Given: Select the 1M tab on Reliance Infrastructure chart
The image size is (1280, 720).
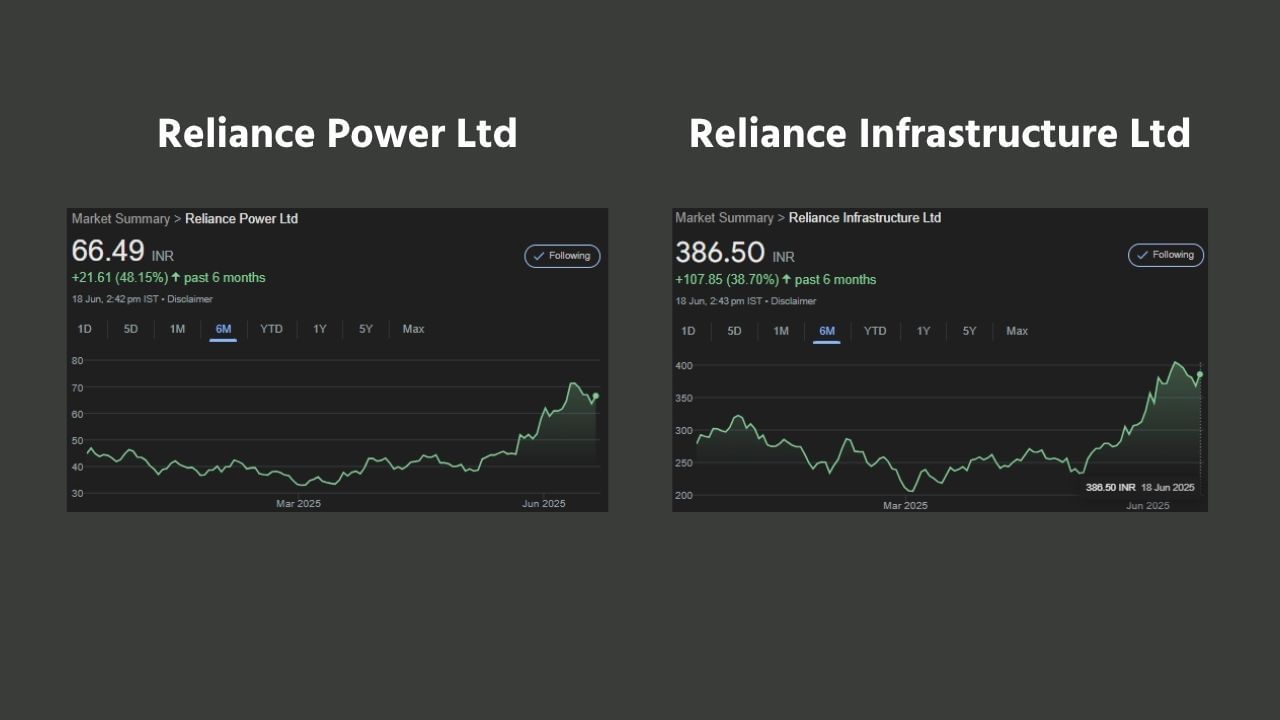Looking at the screenshot, I should tap(781, 331).
